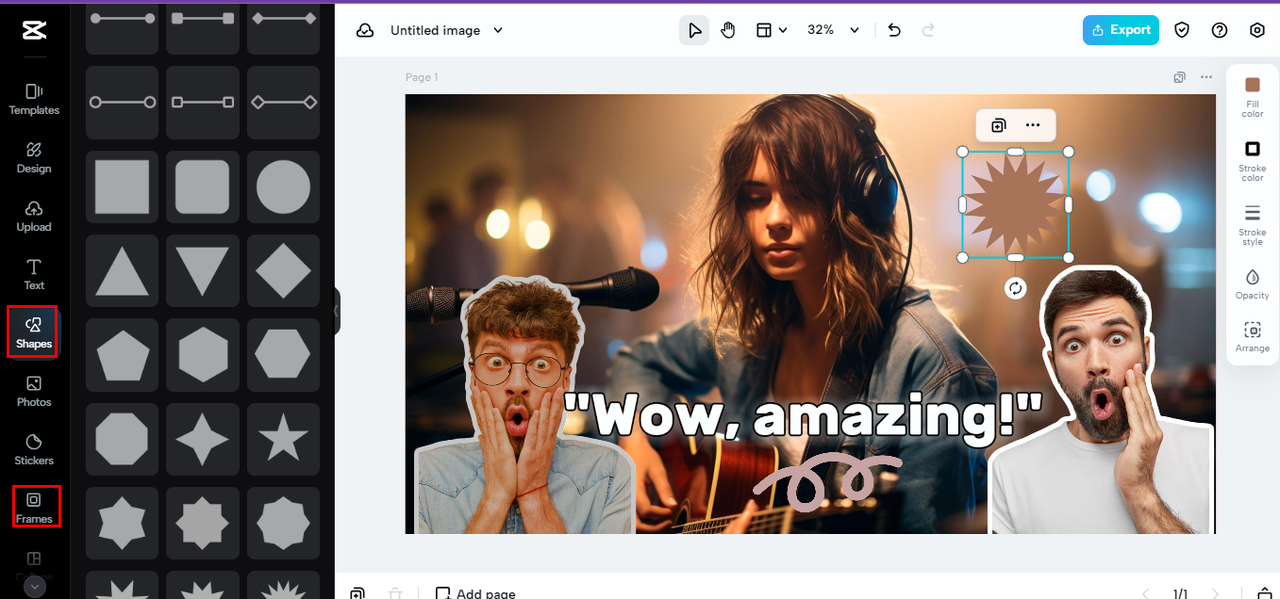
Task: Insert the irregular hexagon shape
Action: [x=283, y=355]
